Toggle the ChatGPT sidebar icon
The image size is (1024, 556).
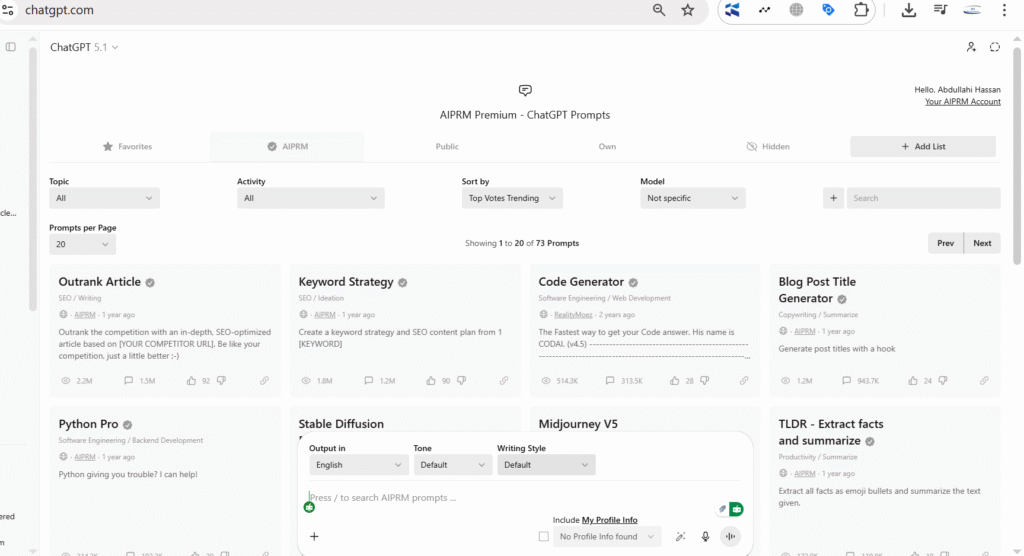(x=10, y=47)
